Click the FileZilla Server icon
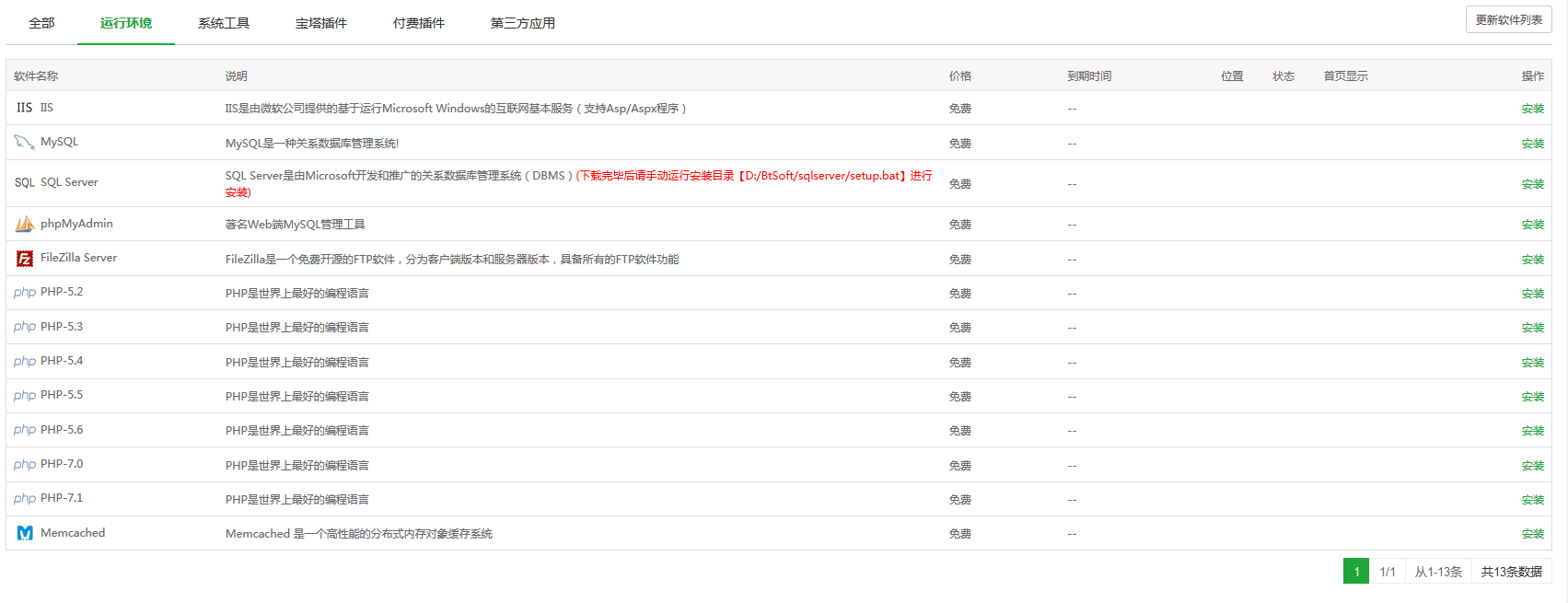Viewport: 1568px width, 603px height. [25, 259]
